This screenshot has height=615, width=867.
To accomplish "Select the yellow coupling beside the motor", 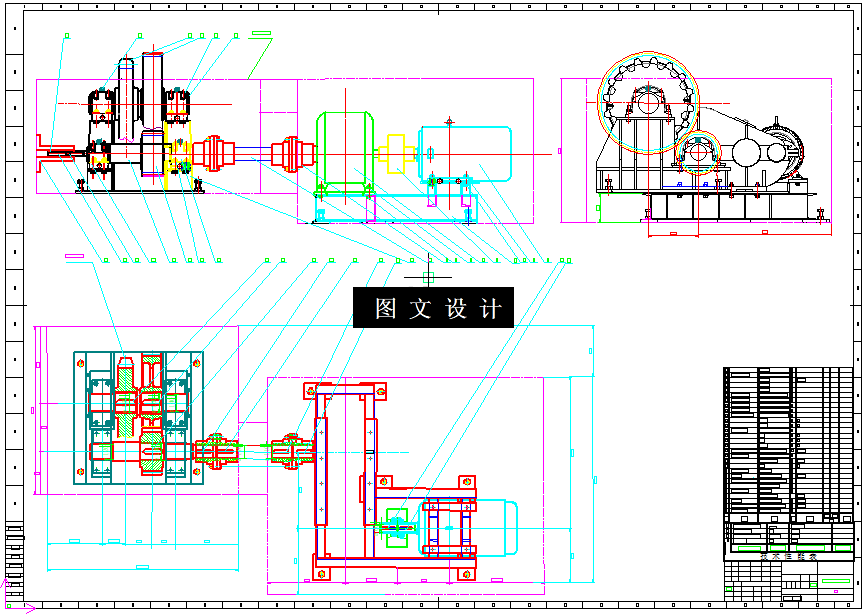I will [x=396, y=153].
